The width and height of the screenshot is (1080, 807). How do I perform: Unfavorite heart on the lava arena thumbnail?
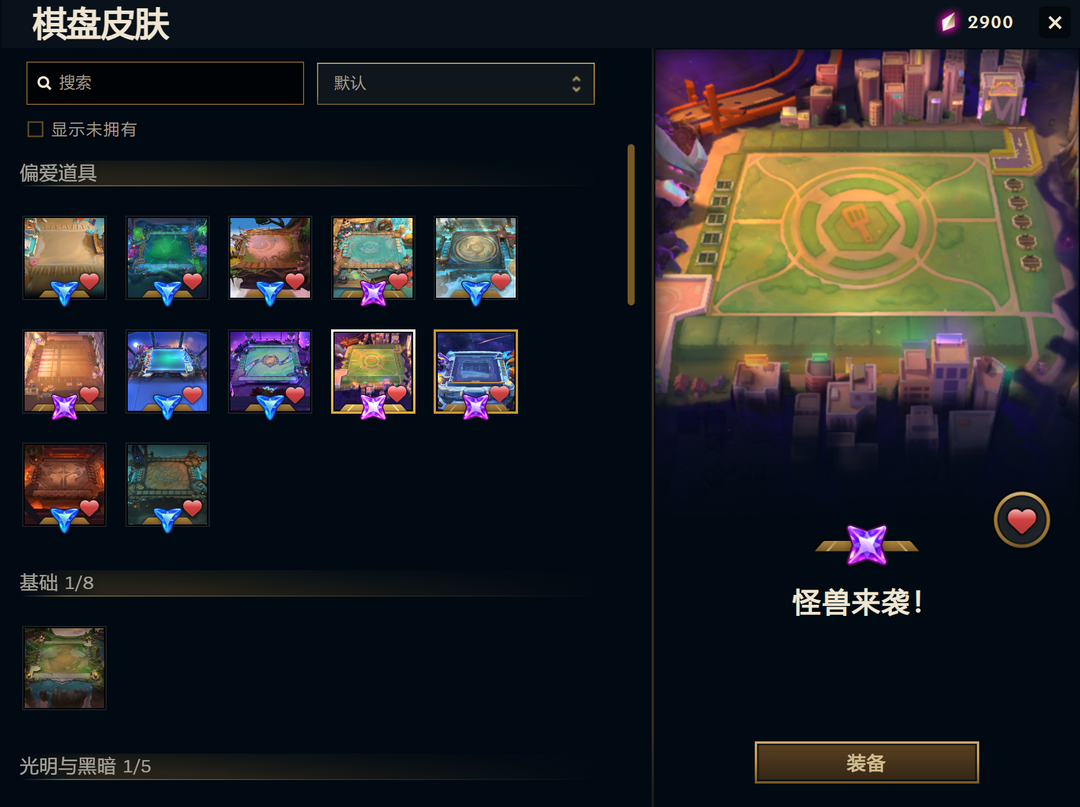pyautogui.click(x=90, y=507)
